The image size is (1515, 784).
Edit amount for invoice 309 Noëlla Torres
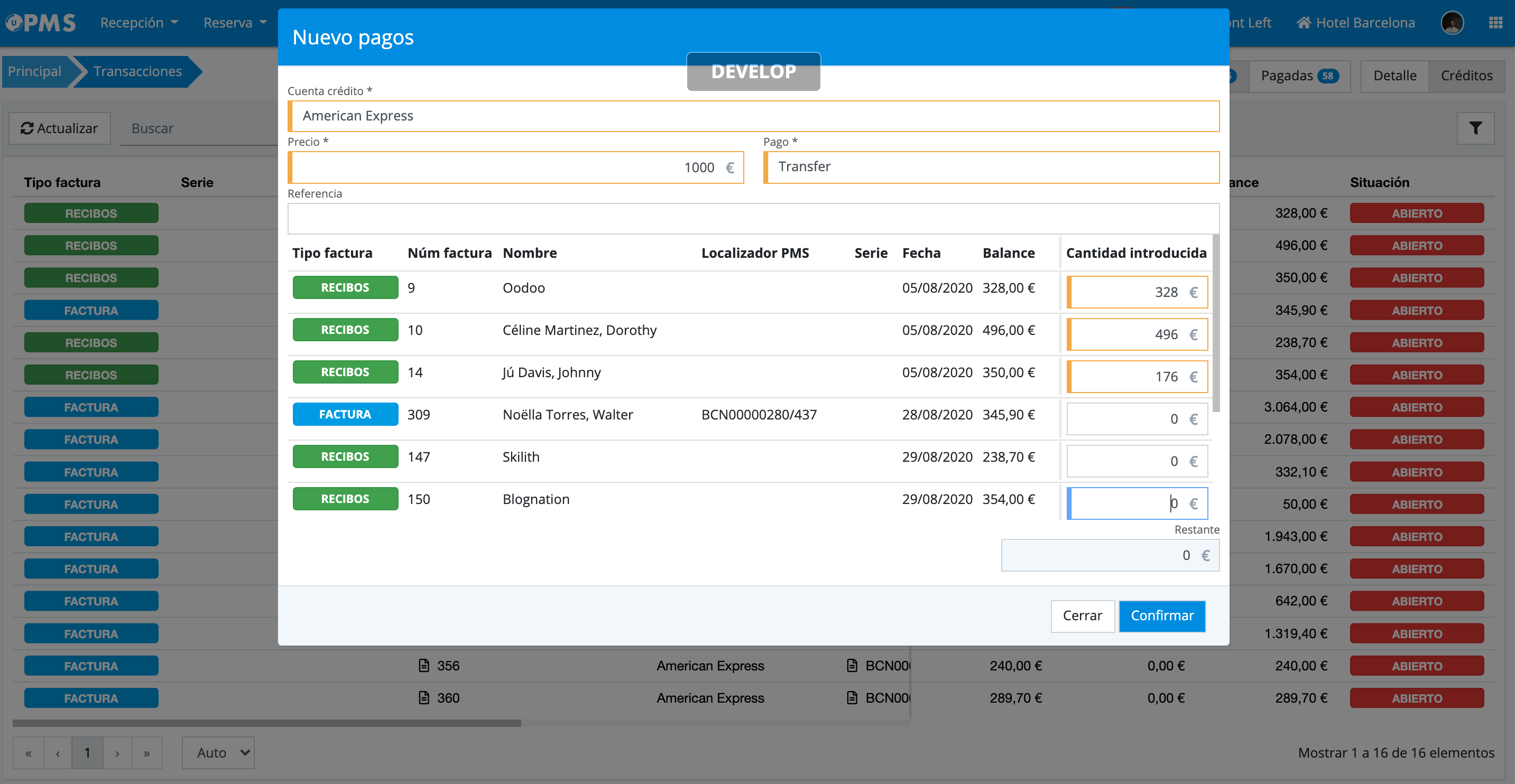pos(1137,419)
